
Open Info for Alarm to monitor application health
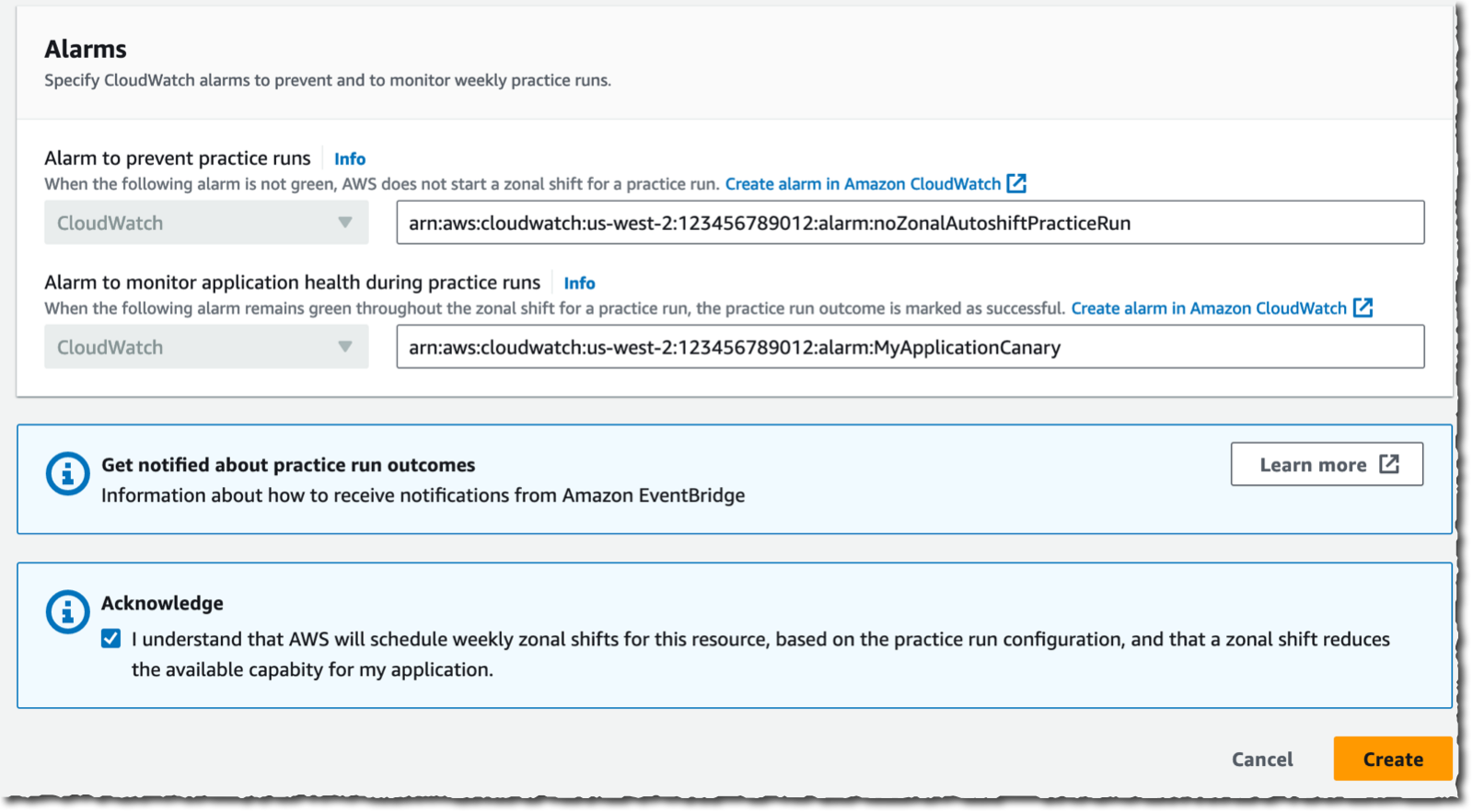pyautogui.click(x=579, y=283)
